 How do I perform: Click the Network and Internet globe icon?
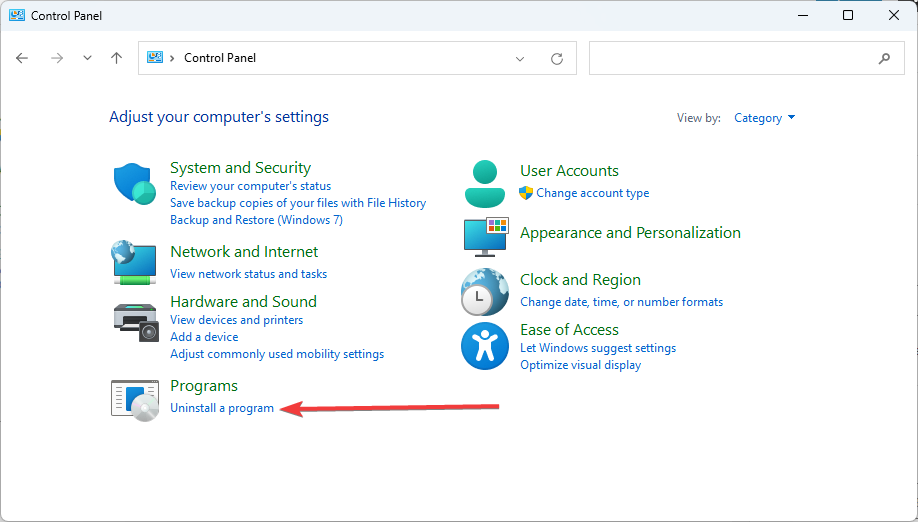pos(134,262)
